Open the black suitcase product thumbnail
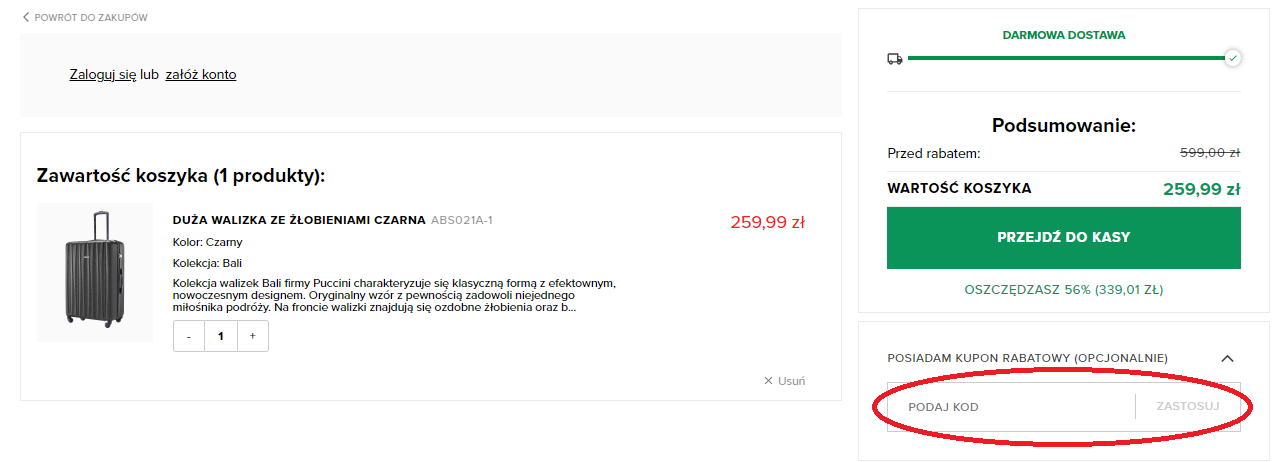This screenshot has width=1284, height=462. click(x=94, y=272)
